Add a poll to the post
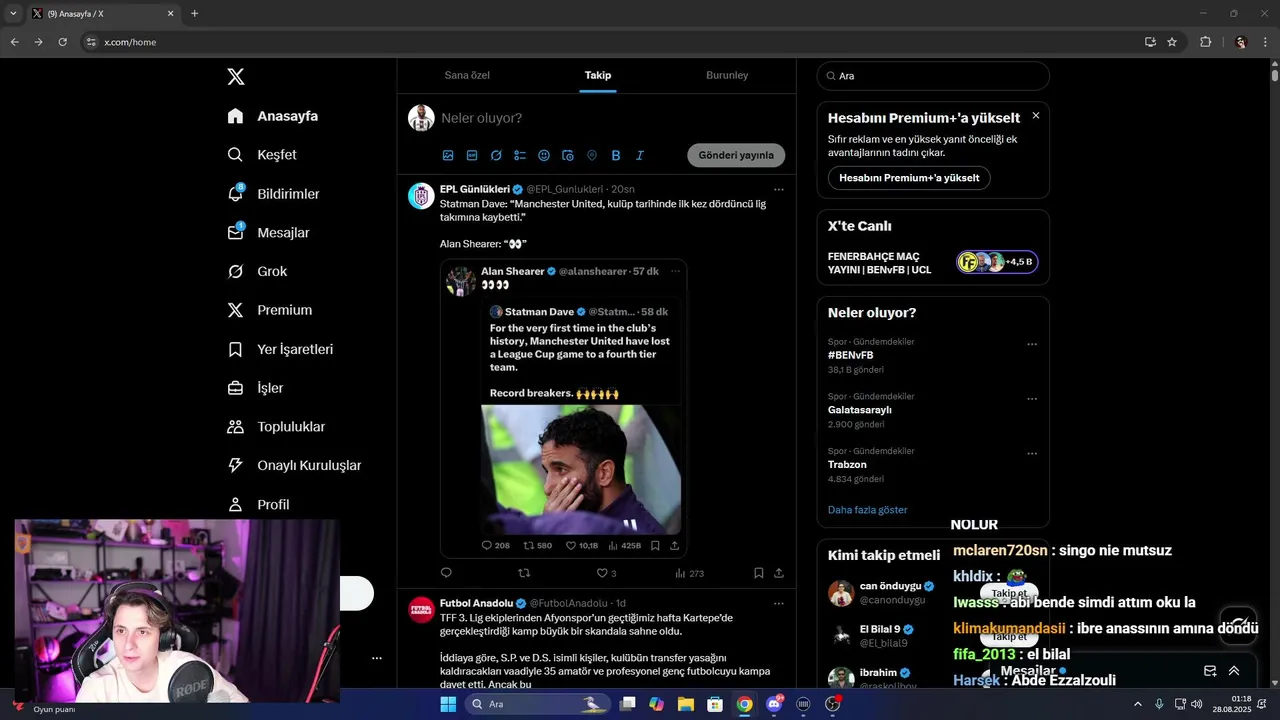Image resolution: width=1280 pixels, height=720 pixels. coord(520,156)
